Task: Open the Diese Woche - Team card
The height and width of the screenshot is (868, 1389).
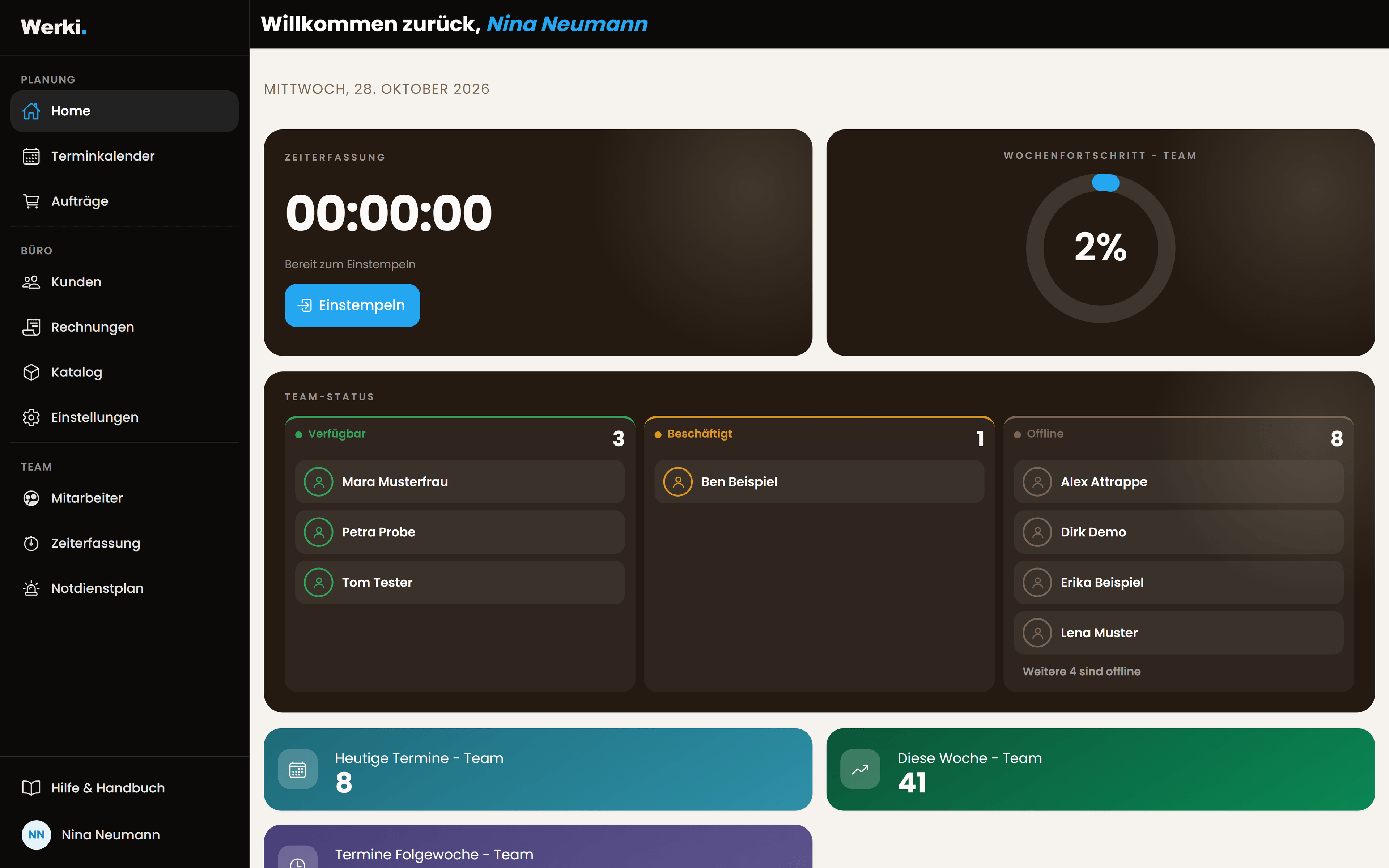Action: (x=1100, y=769)
